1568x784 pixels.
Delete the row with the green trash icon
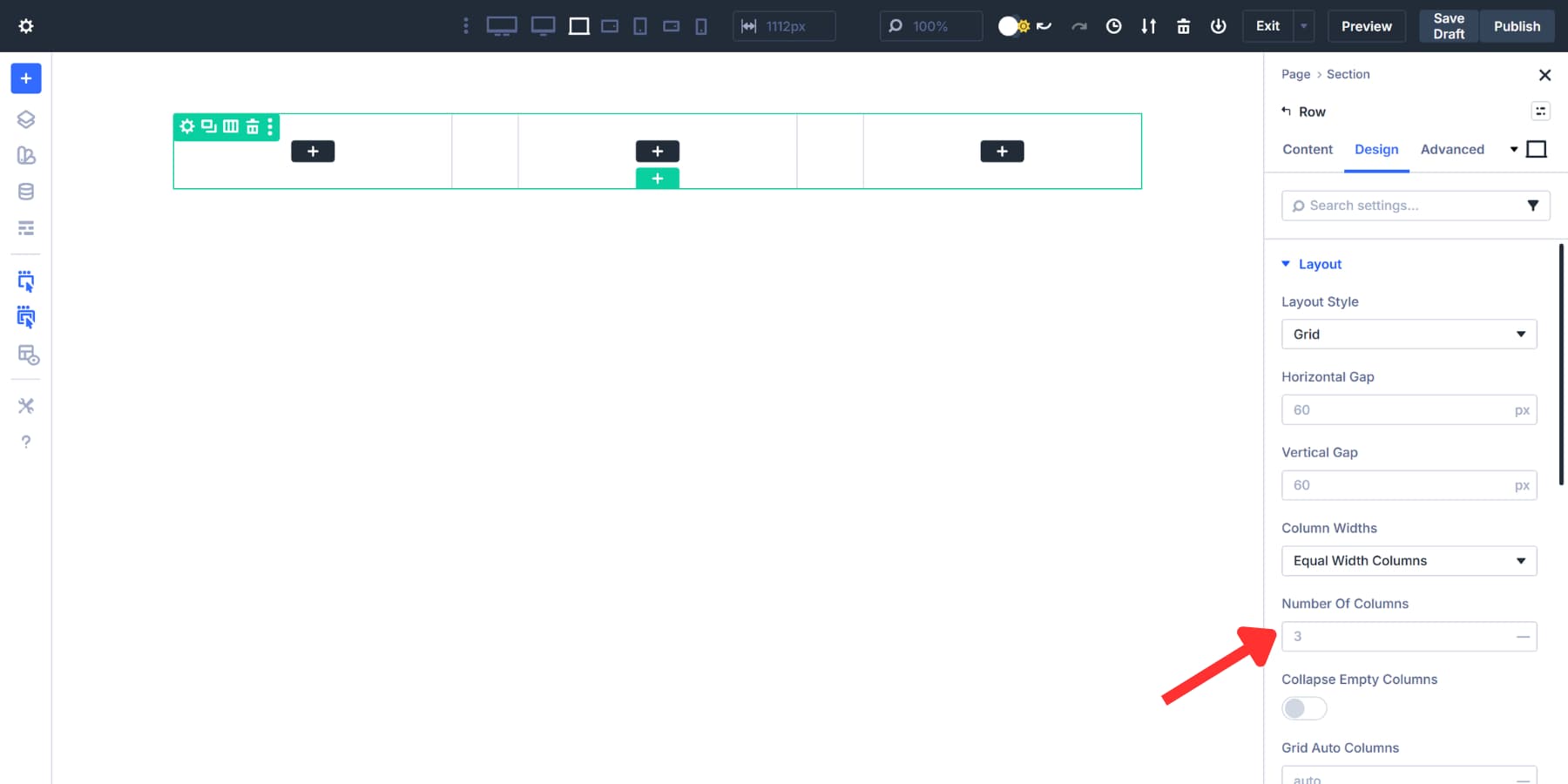[251, 126]
